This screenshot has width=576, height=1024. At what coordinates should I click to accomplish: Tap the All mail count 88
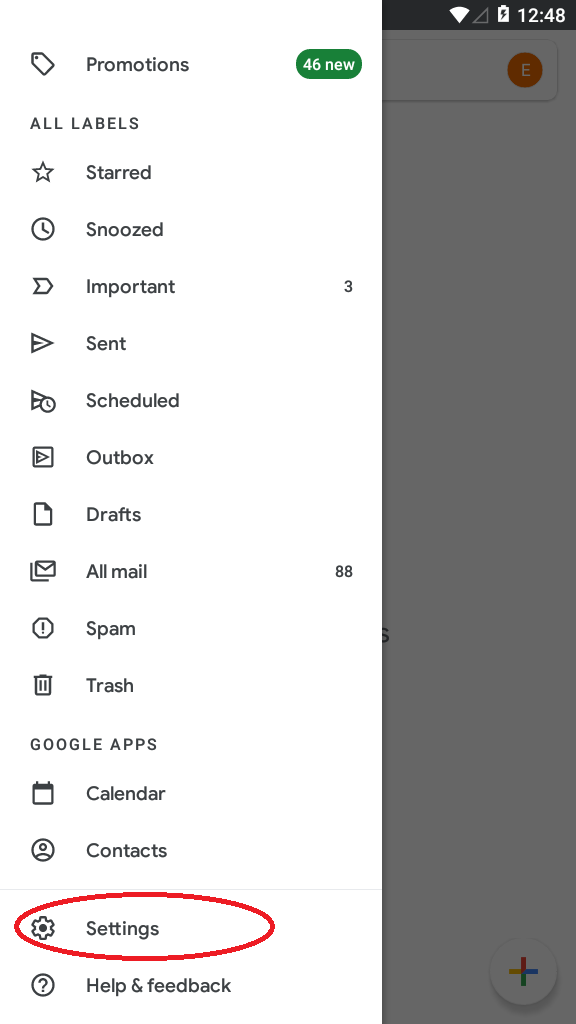pyautogui.click(x=344, y=571)
